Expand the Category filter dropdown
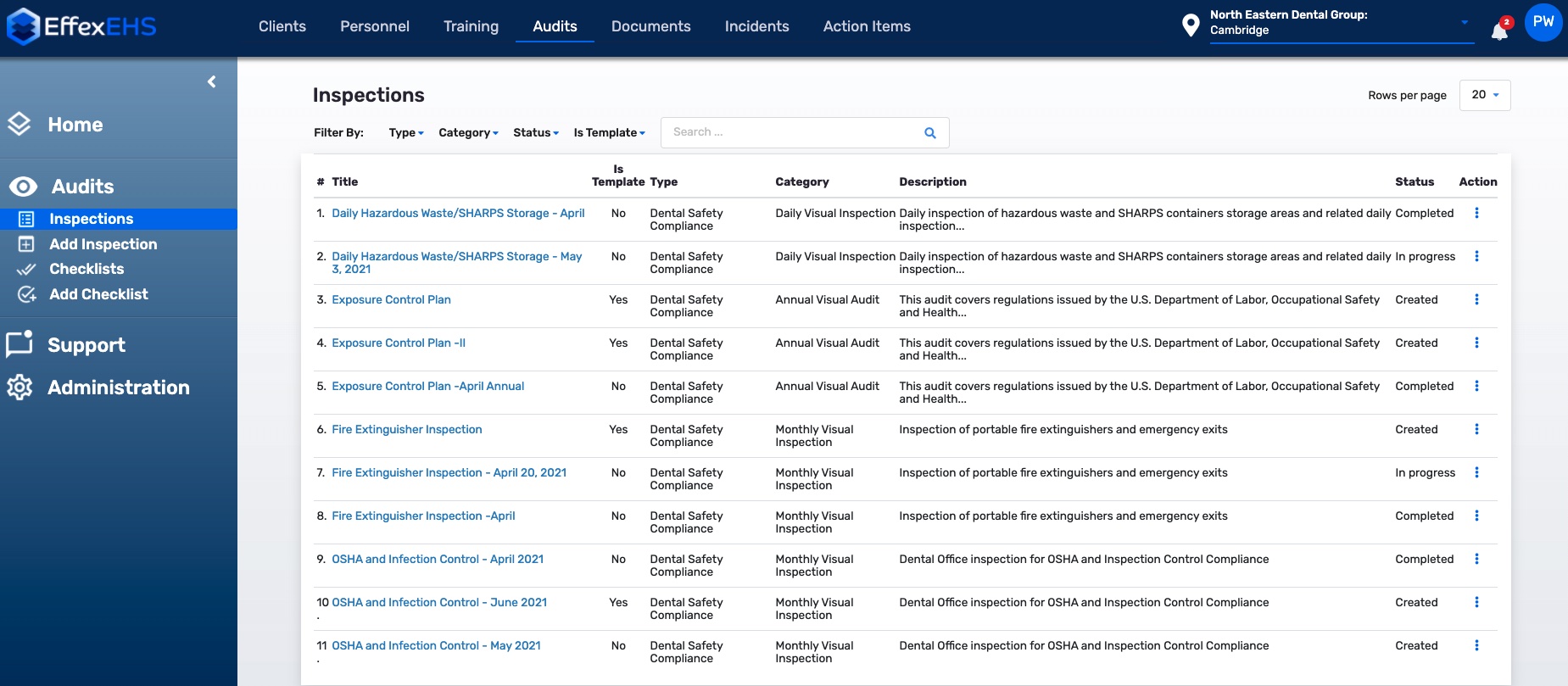The height and width of the screenshot is (686, 1568). (468, 133)
